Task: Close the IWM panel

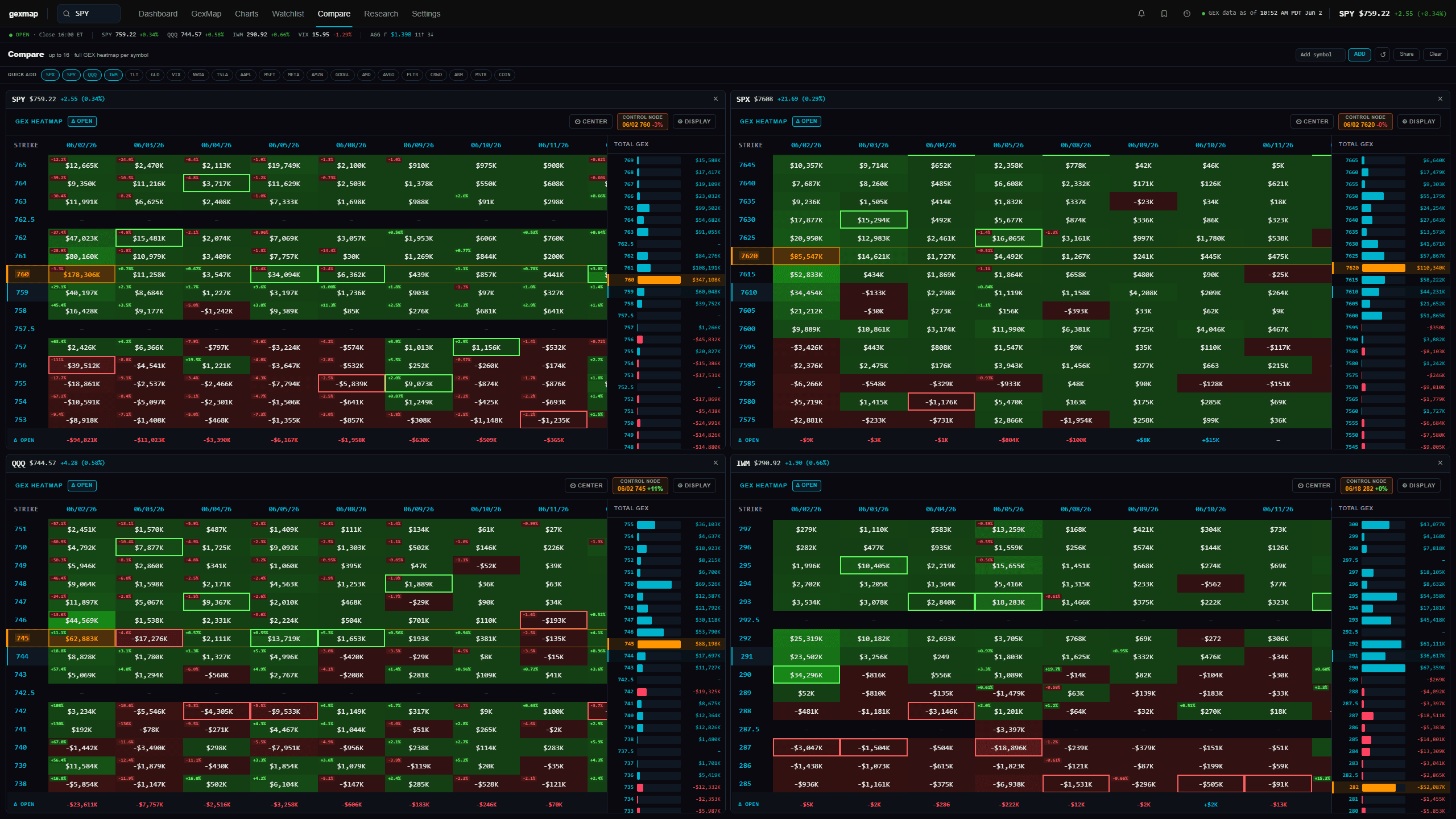Action: click(x=1440, y=463)
